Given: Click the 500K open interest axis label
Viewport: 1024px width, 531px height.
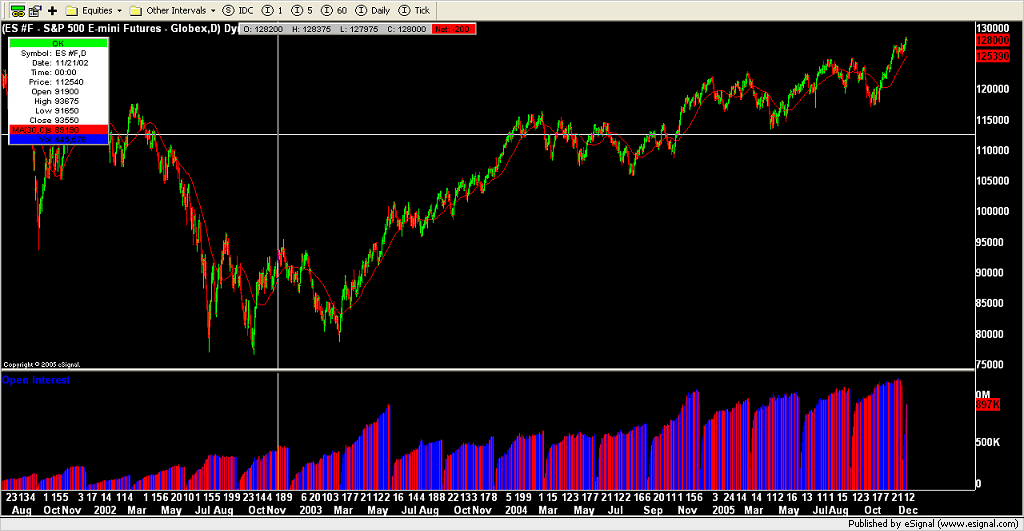Looking at the screenshot, I should [987, 442].
